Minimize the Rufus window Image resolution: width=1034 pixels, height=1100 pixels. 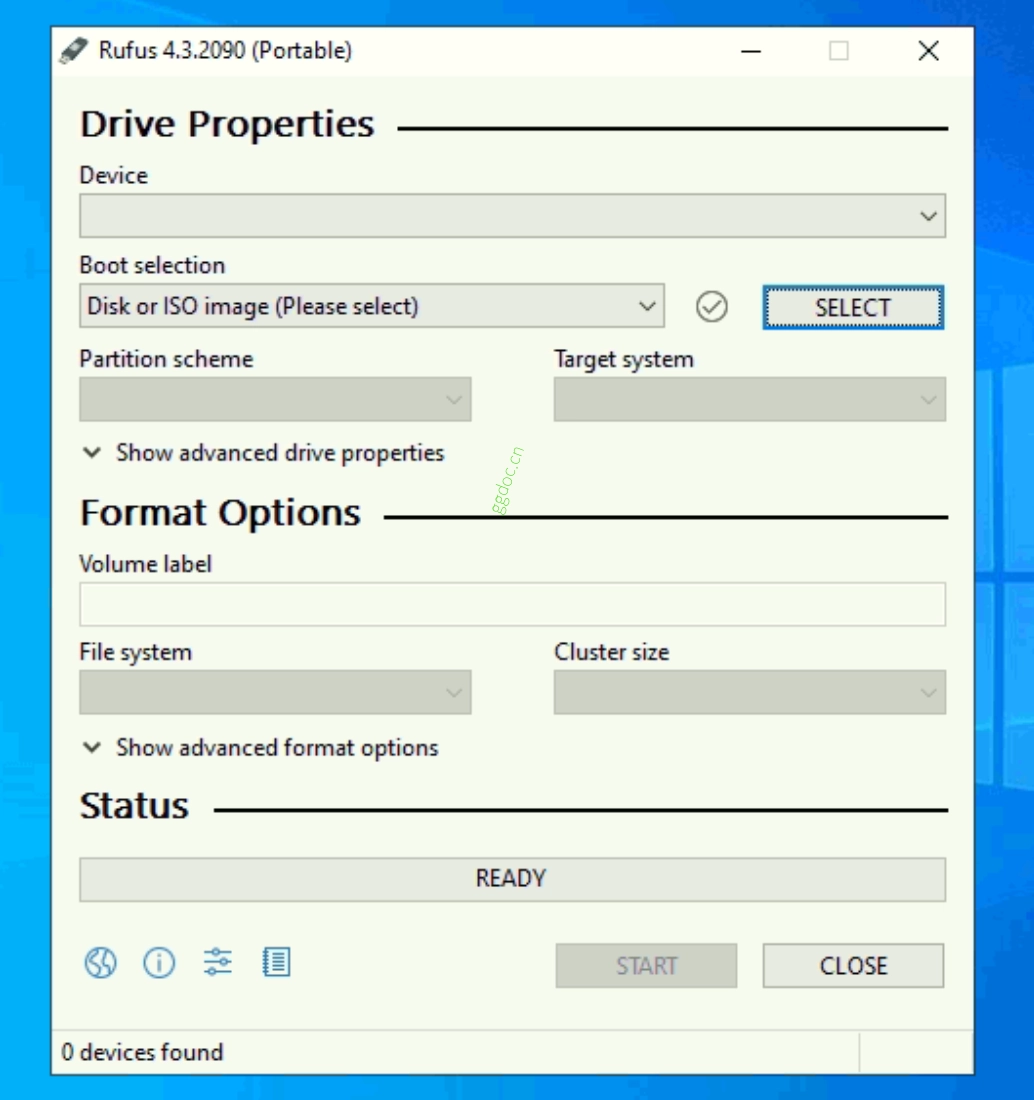tap(751, 51)
